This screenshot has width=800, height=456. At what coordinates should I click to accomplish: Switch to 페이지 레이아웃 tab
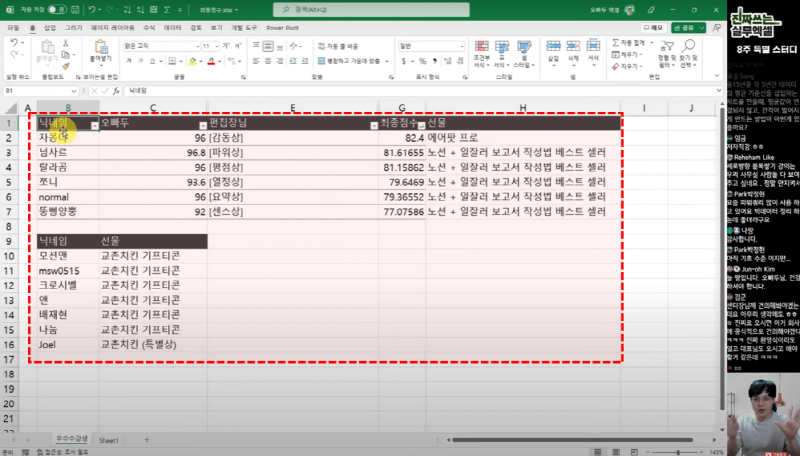click(113, 28)
